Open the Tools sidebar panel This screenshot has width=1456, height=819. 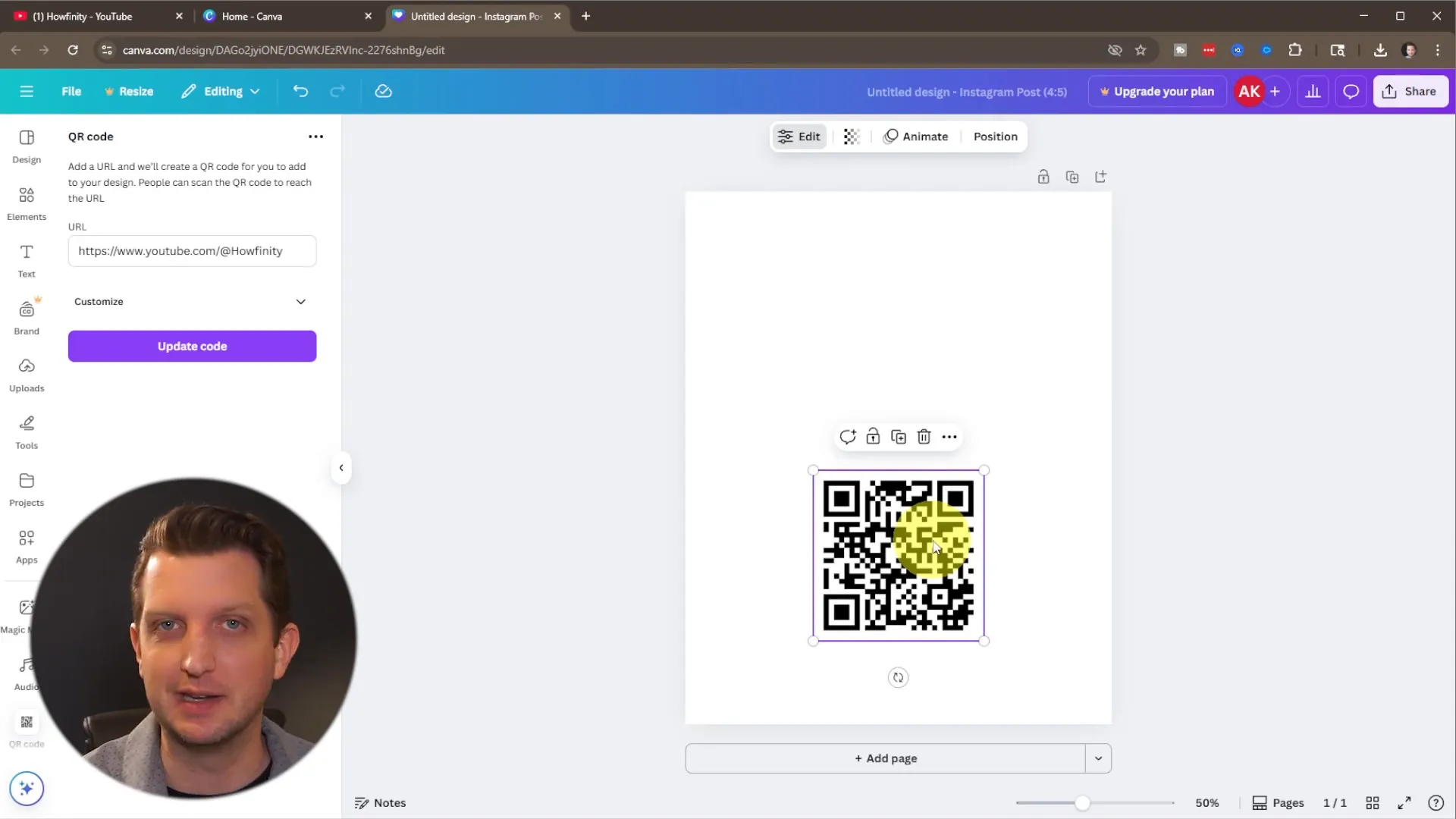point(27,432)
